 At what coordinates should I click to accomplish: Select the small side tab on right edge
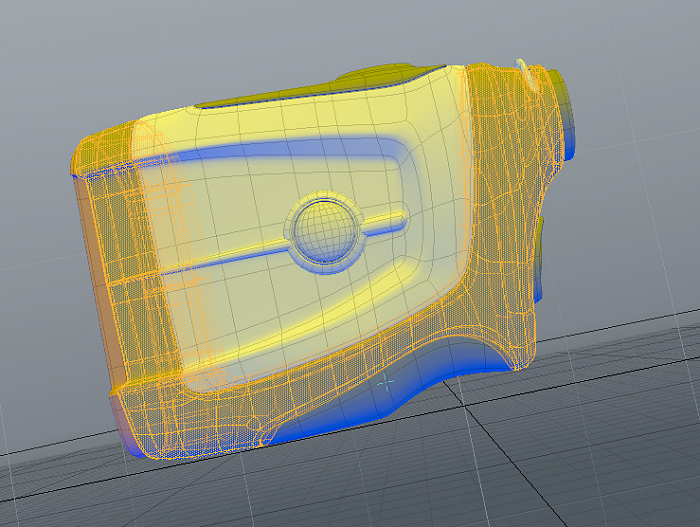541,255
